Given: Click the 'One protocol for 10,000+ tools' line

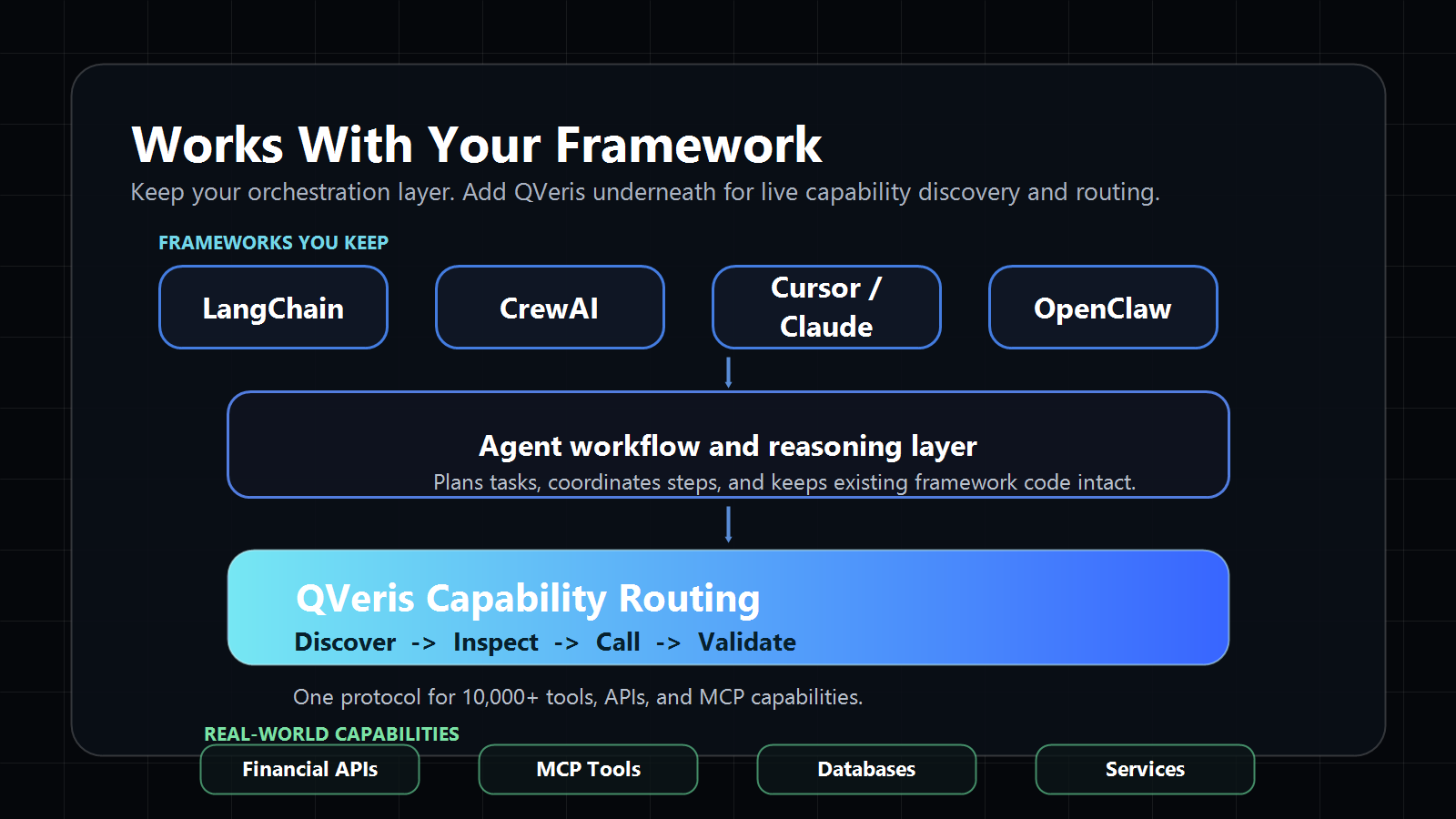Looking at the screenshot, I should tap(578, 697).
